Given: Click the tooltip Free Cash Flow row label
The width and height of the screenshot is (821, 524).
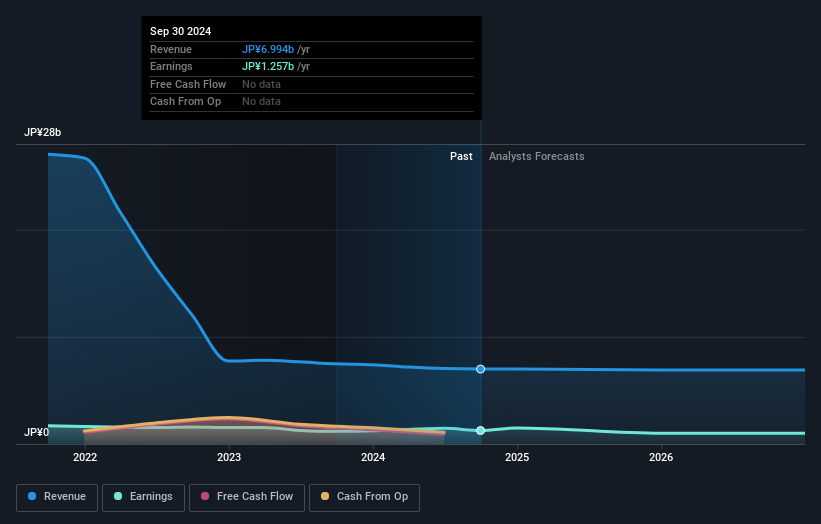Looking at the screenshot, I should pos(188,84).
